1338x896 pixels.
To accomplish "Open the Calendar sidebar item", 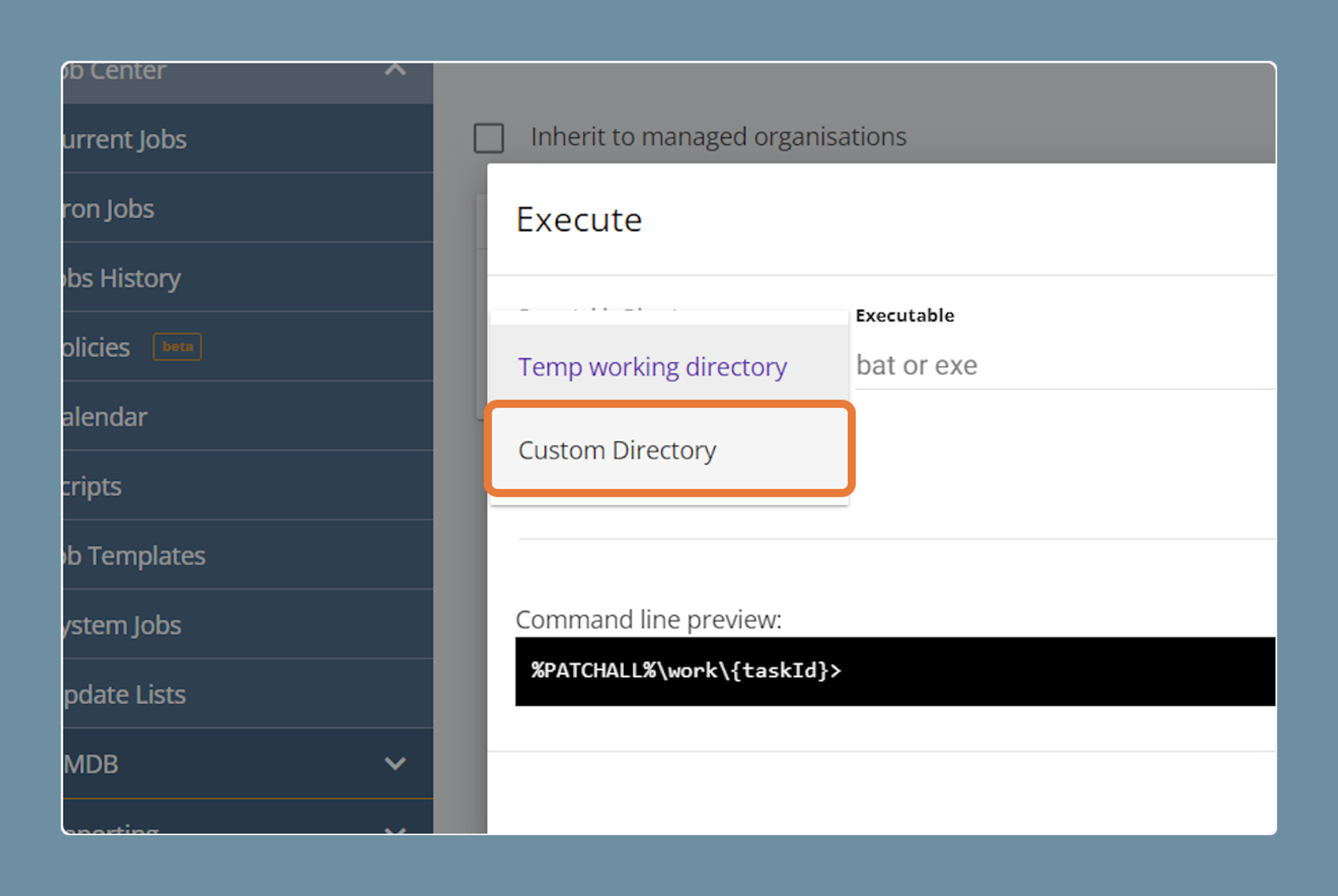I will pos(248,416).
